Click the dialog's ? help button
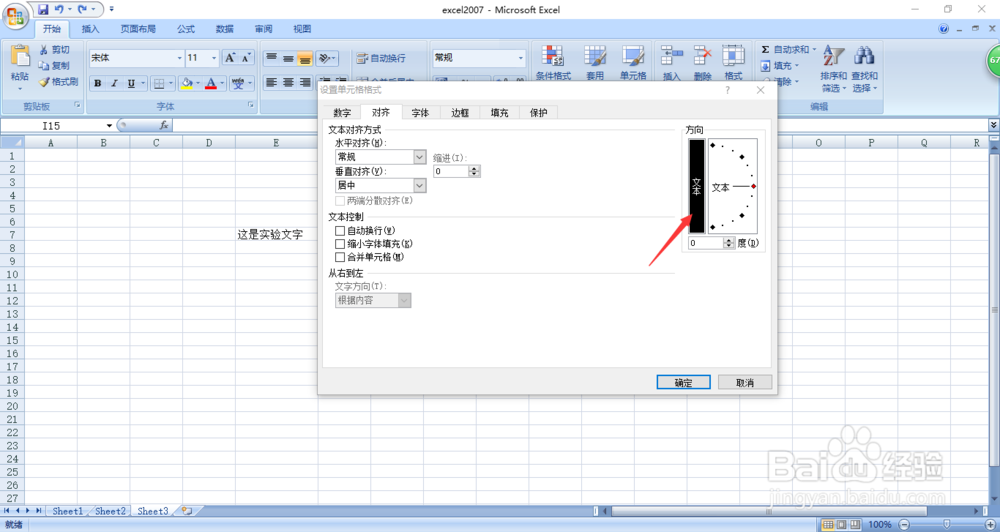The image size is (1000, 532). pos(728,91)
